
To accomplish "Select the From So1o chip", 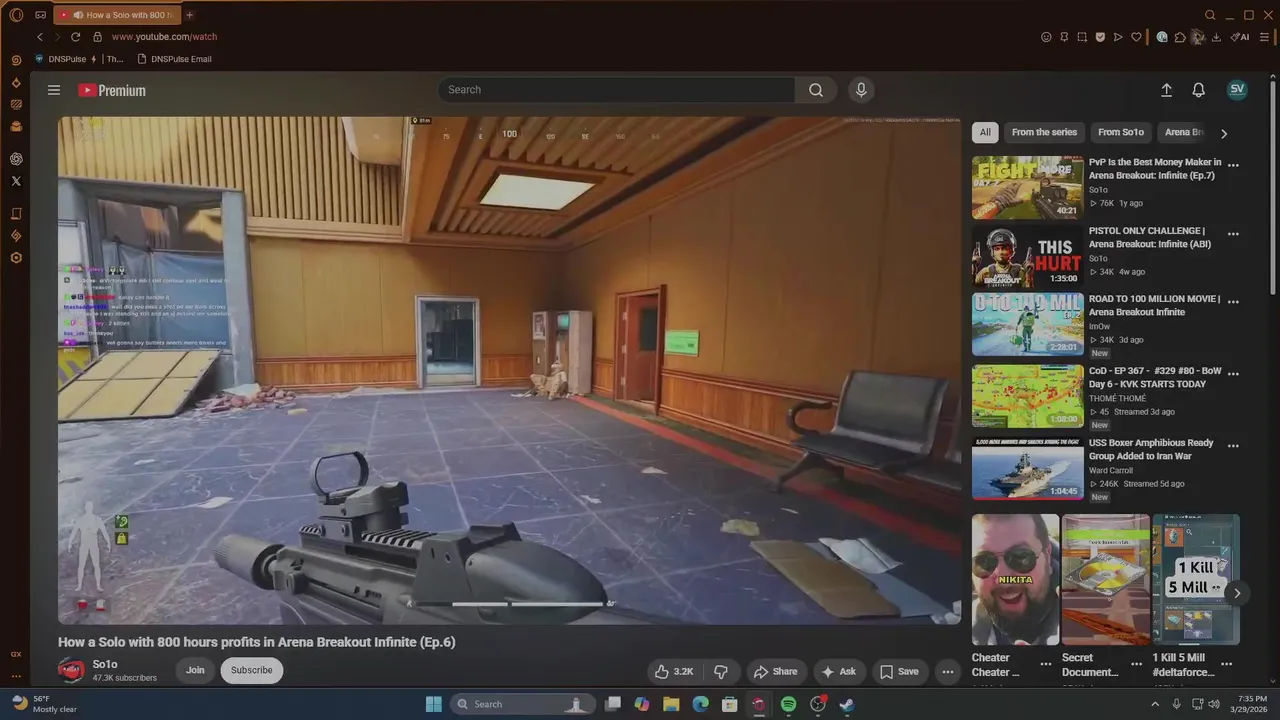I will point(1121,132).
